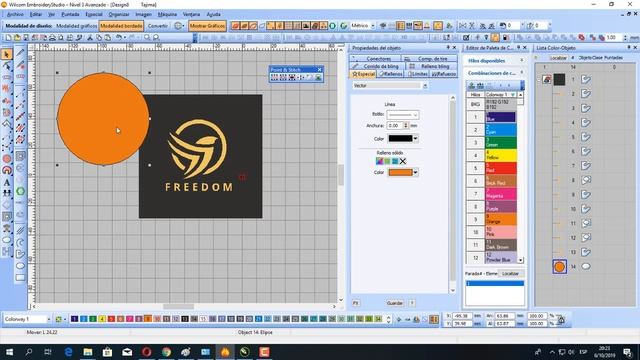Click the Zoom magnifier icon
640x360 pixels.
click(147, 38)
